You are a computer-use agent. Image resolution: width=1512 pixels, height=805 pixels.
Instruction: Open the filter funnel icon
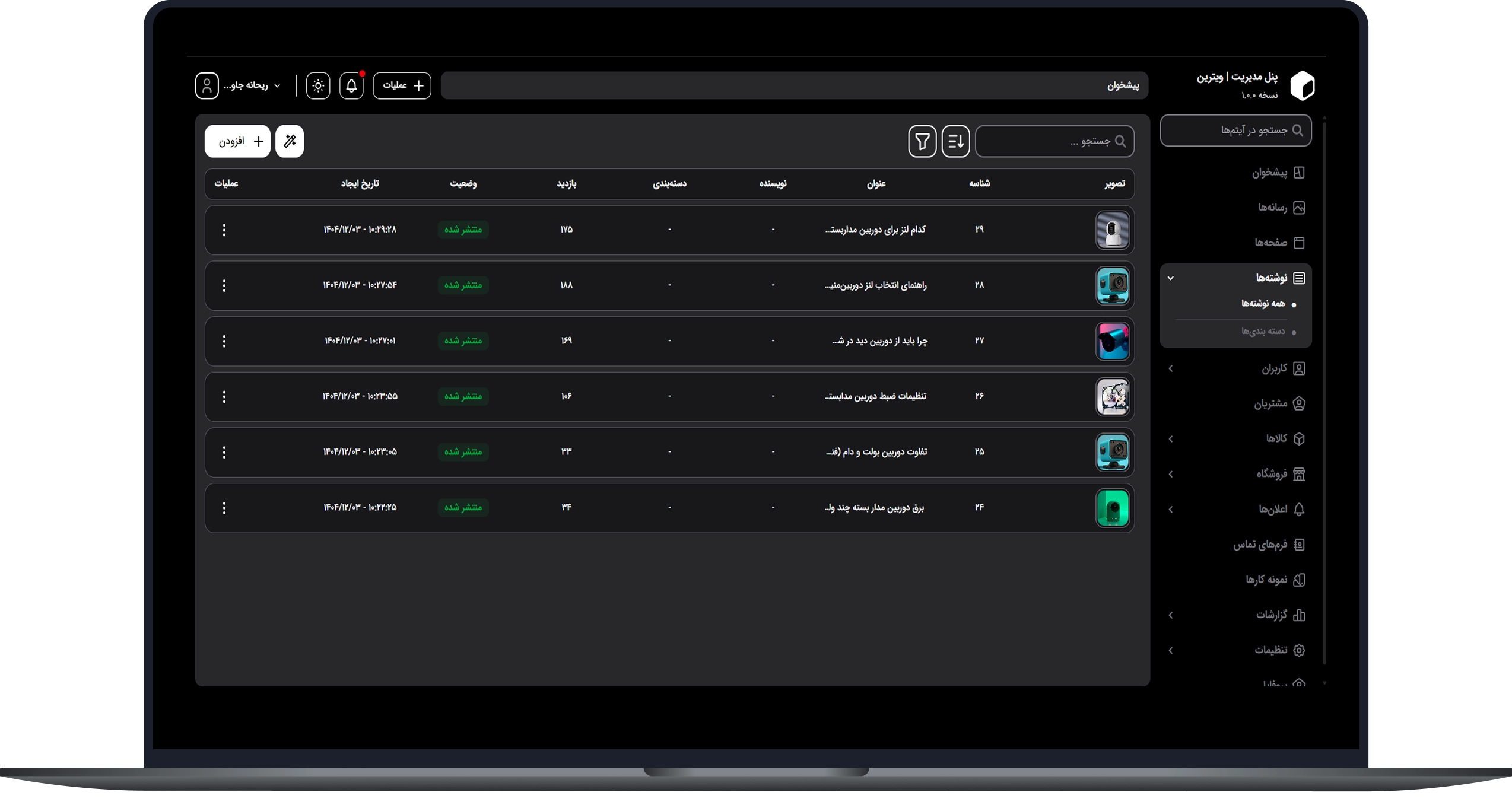point(922,141)
